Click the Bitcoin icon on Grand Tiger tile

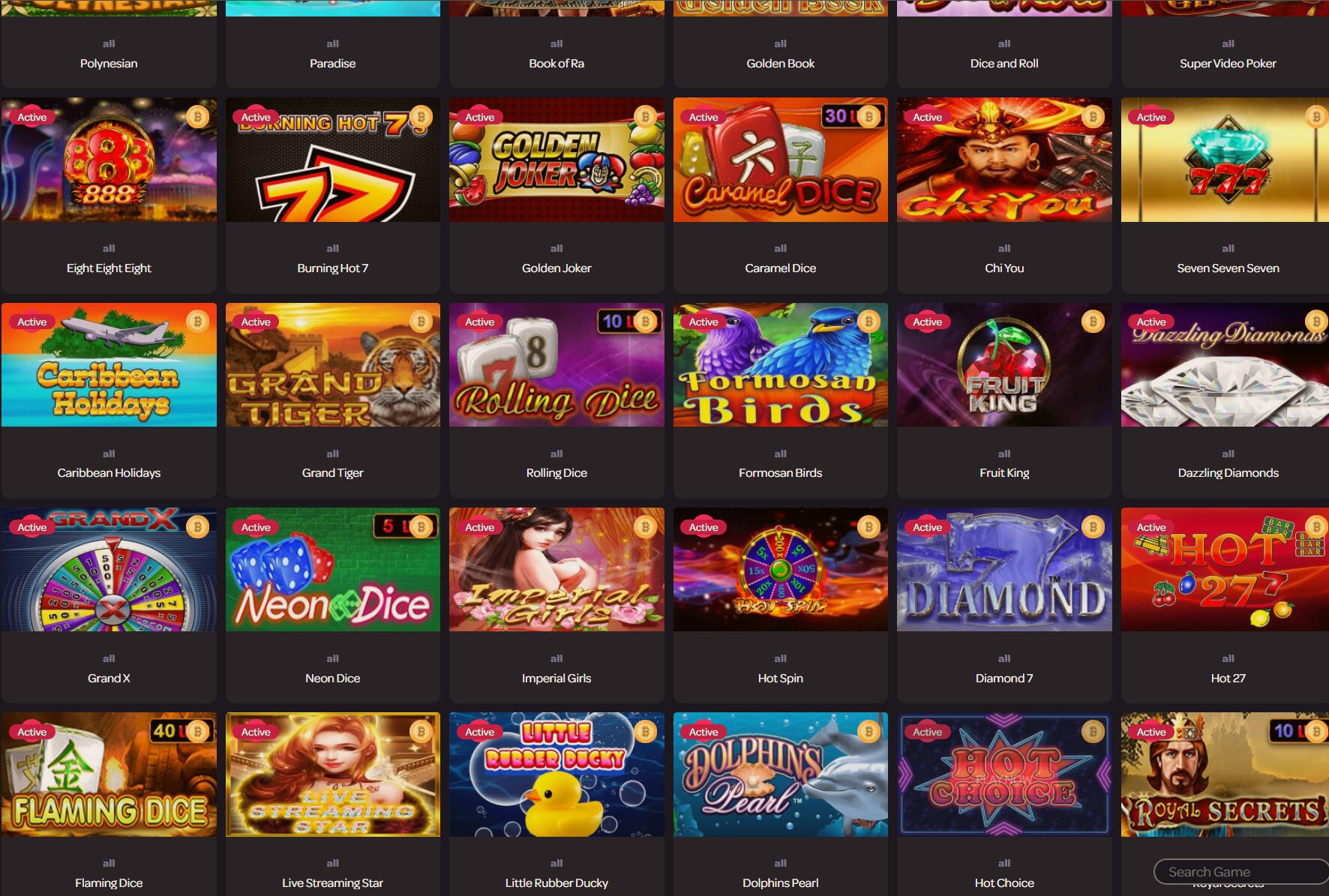coord(421,322)
